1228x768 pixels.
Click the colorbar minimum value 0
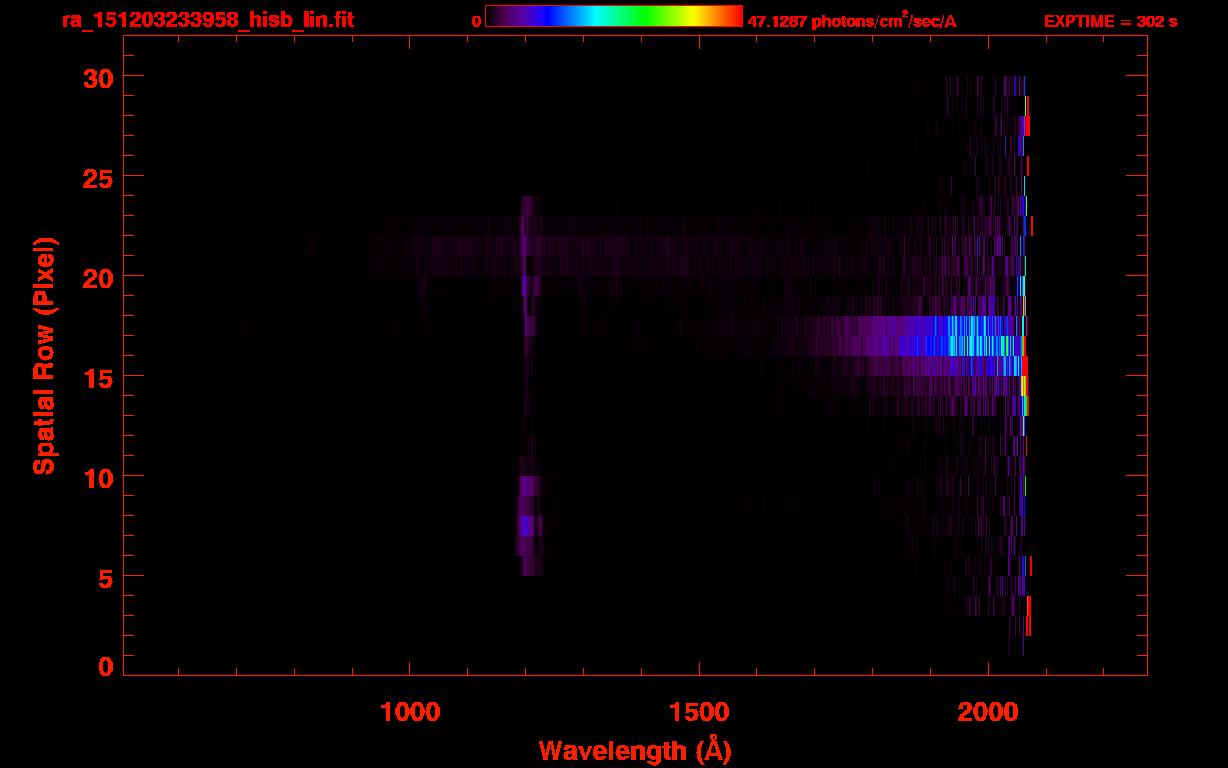click(x=477, y=21)
